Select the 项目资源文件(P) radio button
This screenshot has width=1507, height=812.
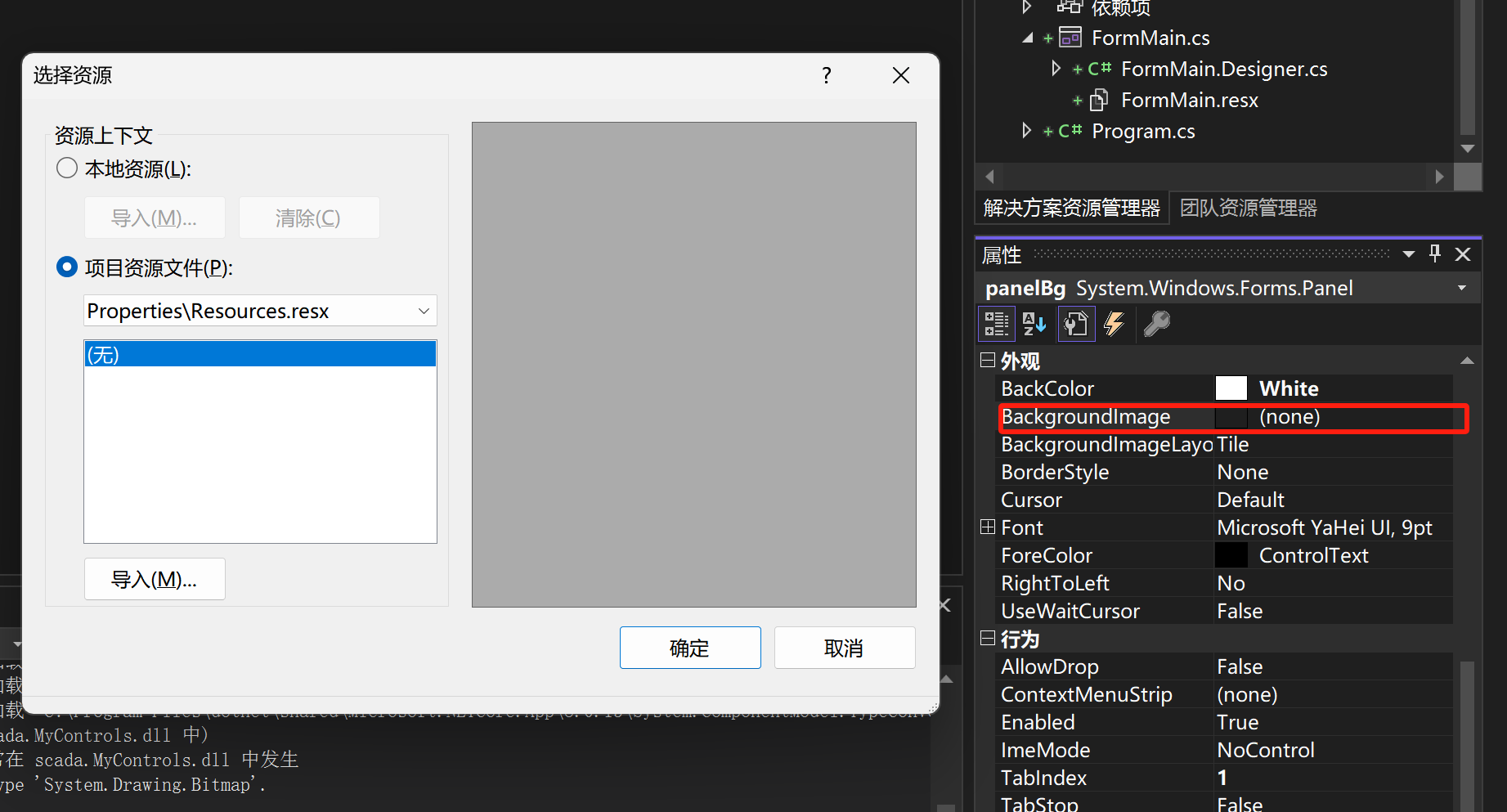click(x=67, y=267)
